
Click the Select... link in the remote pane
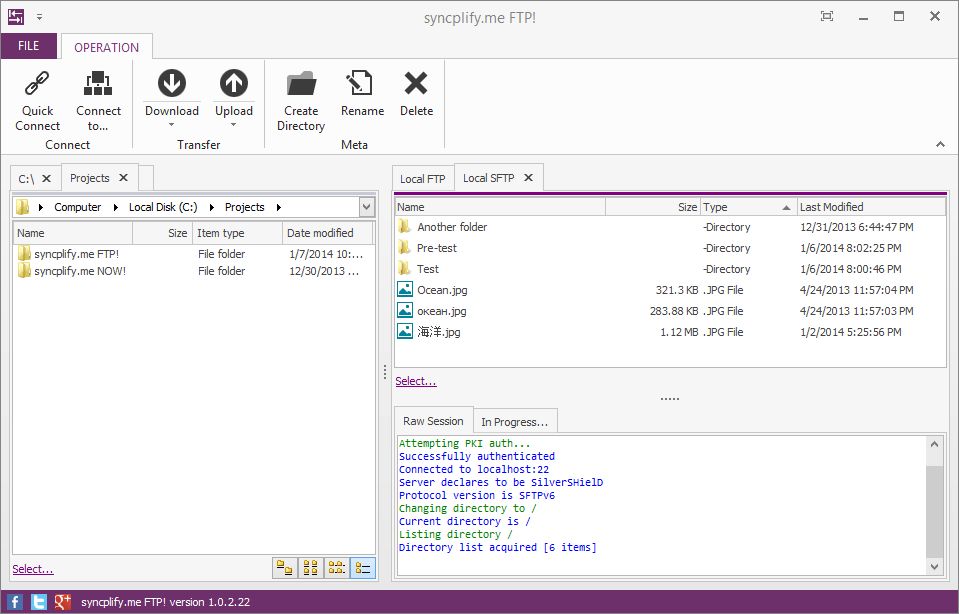click(x=414, y=380)
